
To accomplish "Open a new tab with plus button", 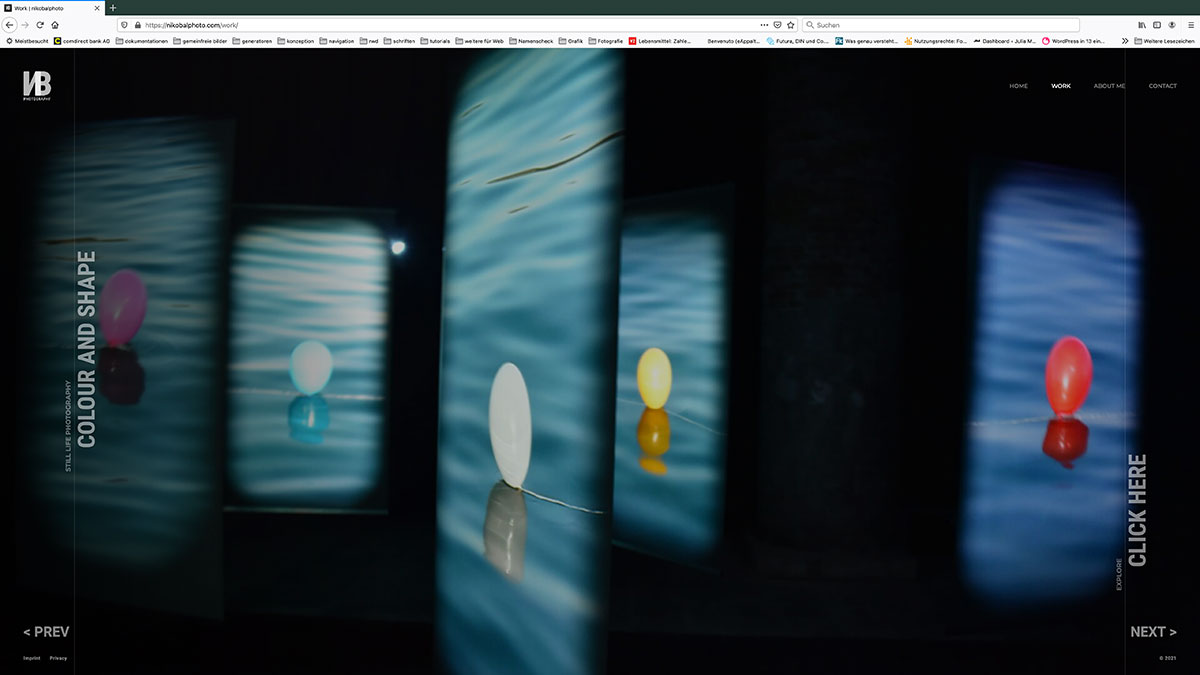I will pos(112,7).
